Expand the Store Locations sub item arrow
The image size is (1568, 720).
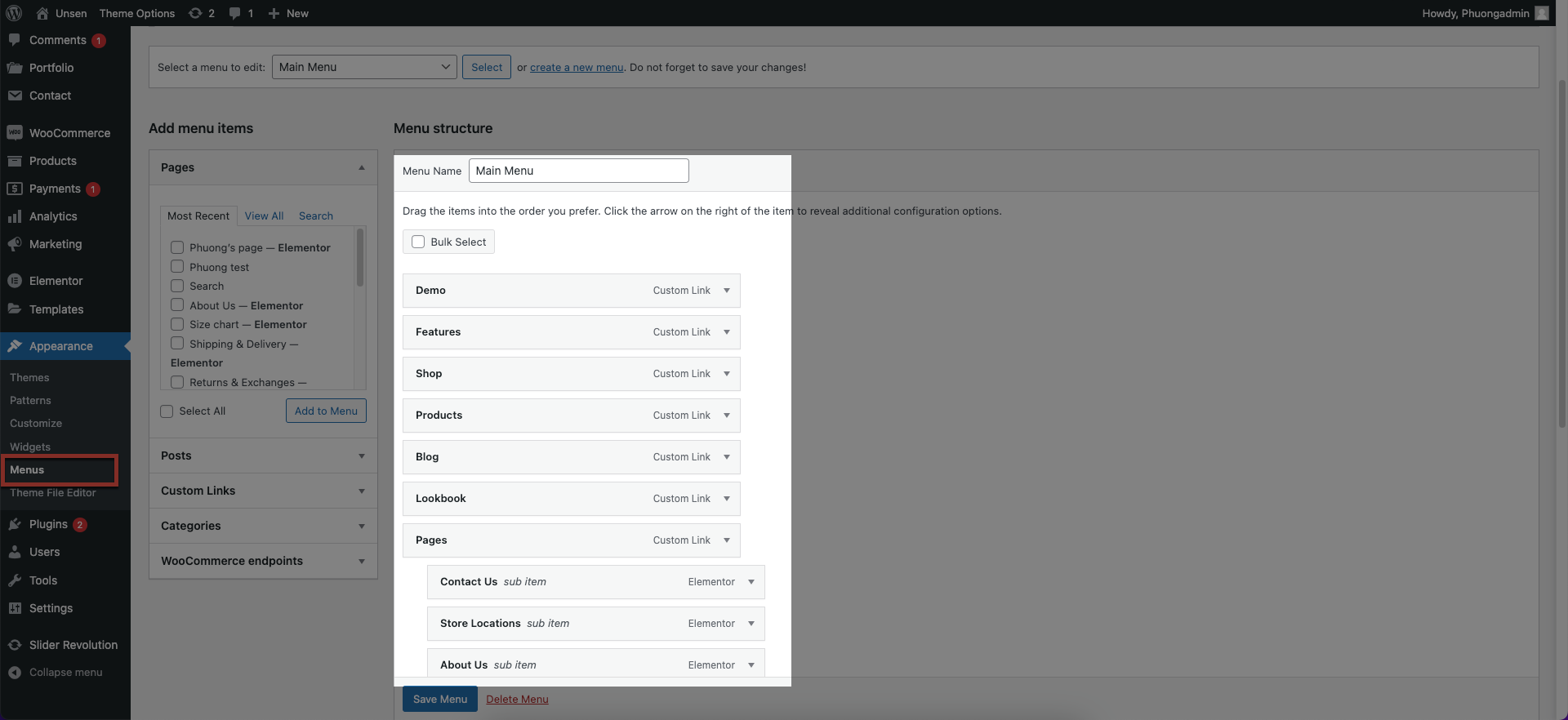coord(751,624)
